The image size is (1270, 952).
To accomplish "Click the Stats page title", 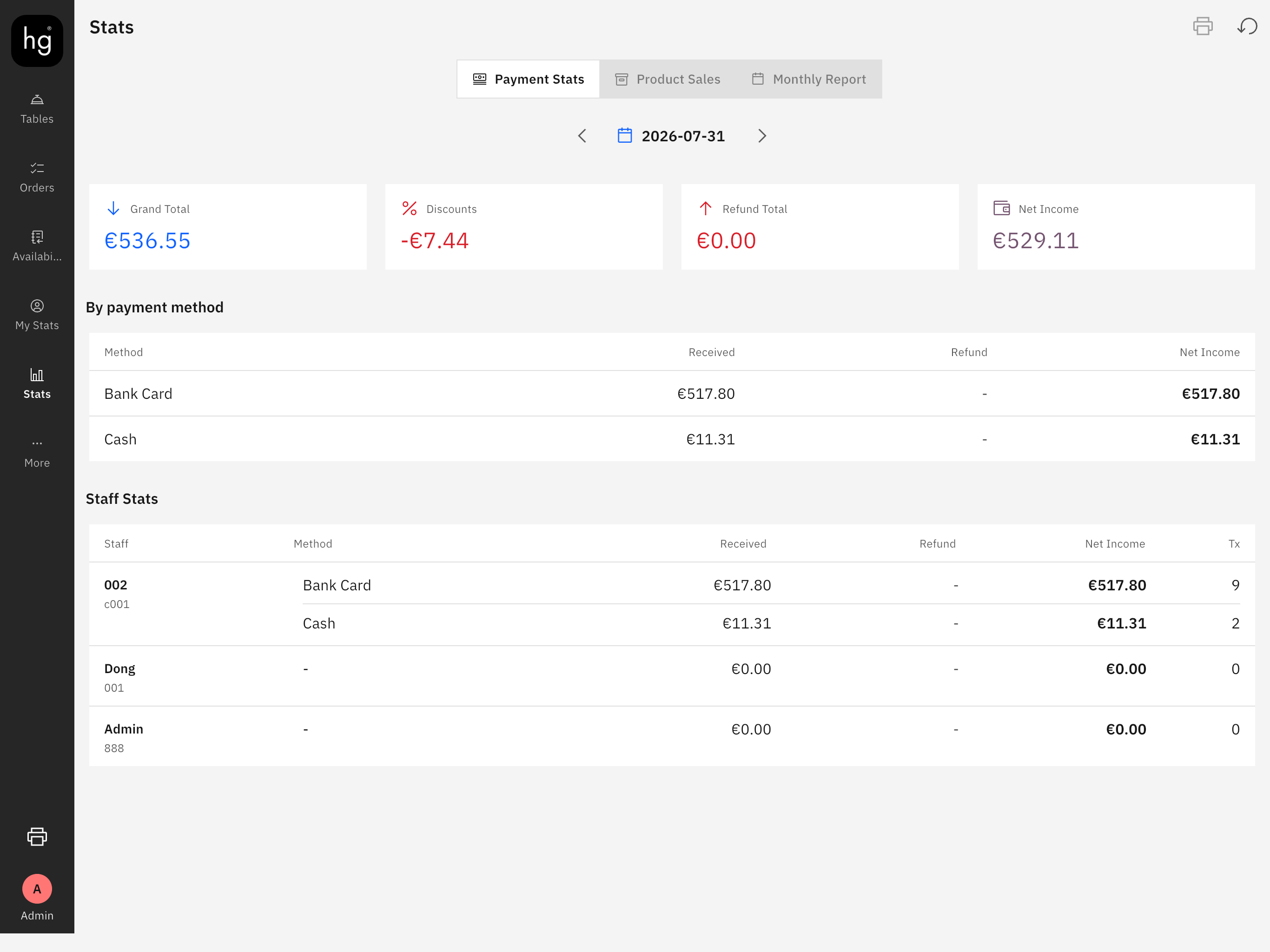I will pyautogui.click(x=112, y=27).
